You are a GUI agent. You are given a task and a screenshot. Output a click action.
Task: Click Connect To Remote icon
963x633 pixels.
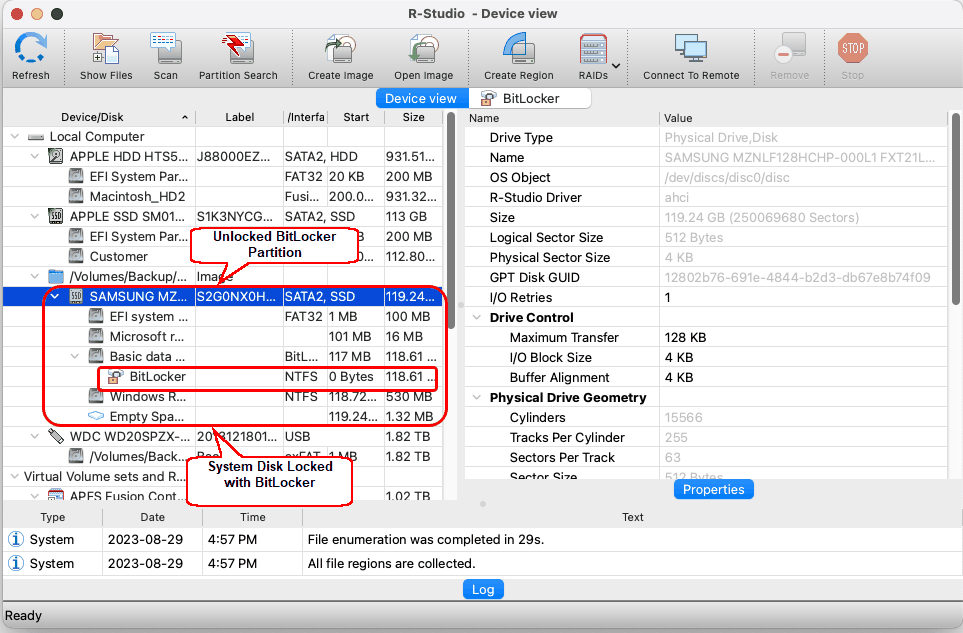[x=691, y=49]
